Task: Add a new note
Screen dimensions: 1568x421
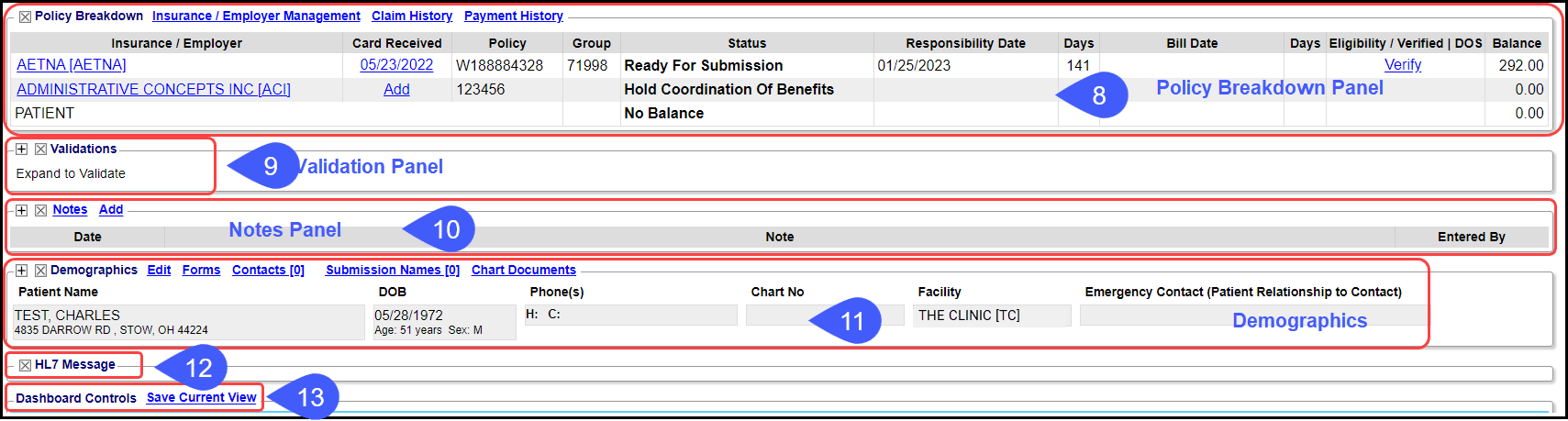Action: 111,210
